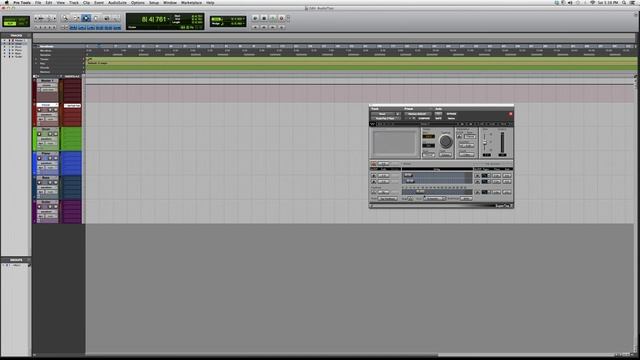Click the red Record transport button
This screenshot has height=360, width=640.
click(x=281, y=18)
